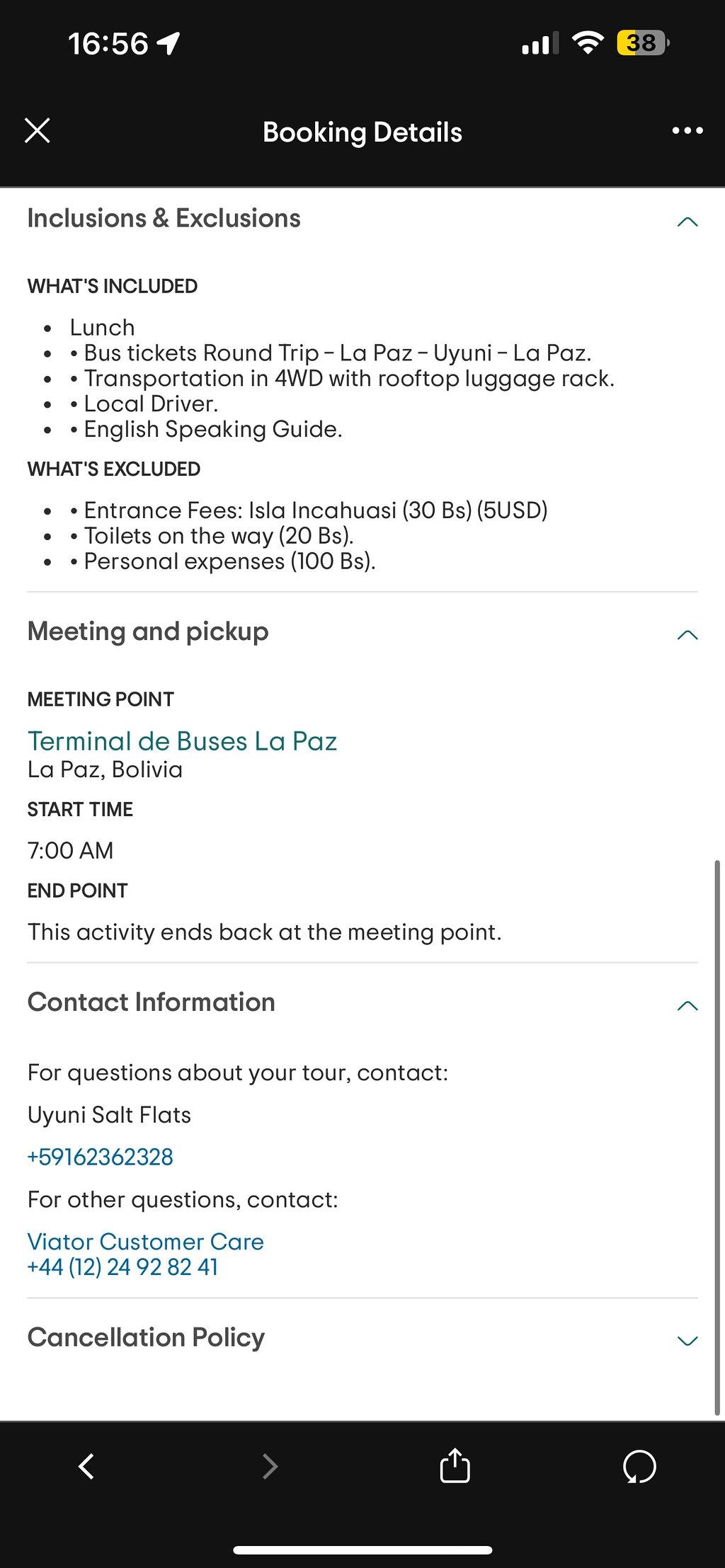Close the Booking Details page

(38, 131)
